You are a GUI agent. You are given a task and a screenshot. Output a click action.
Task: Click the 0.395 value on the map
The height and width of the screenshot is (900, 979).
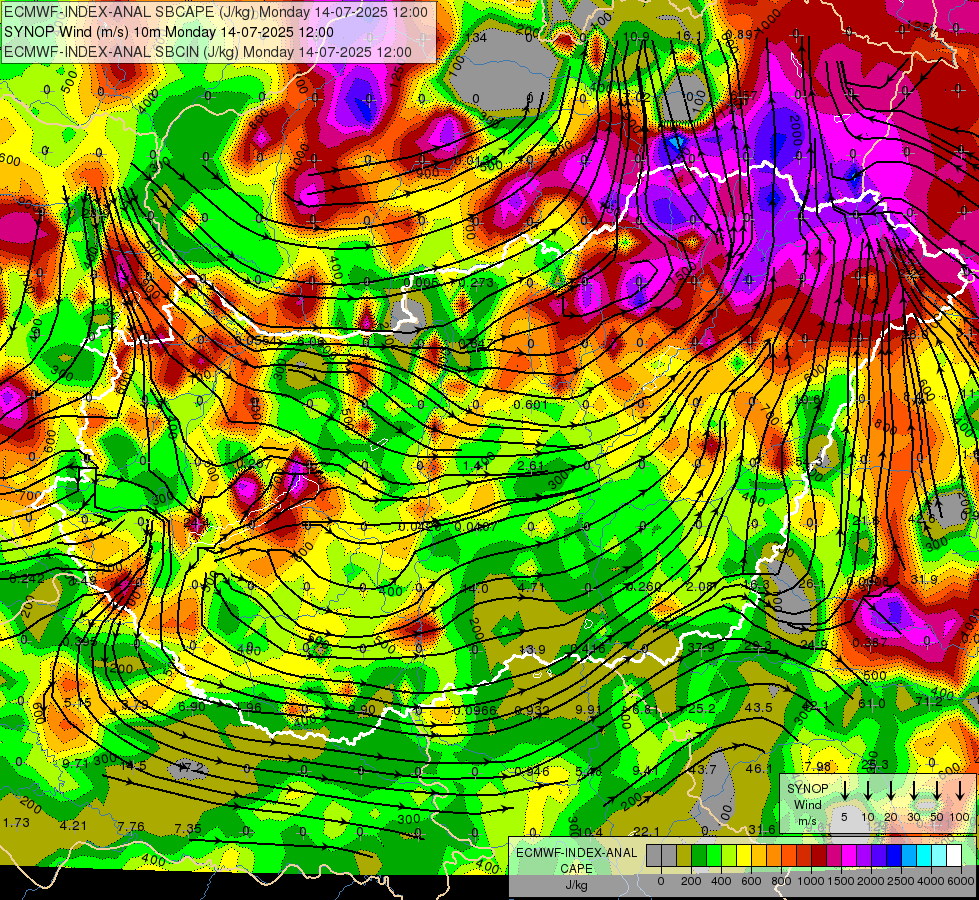(79, 641)
